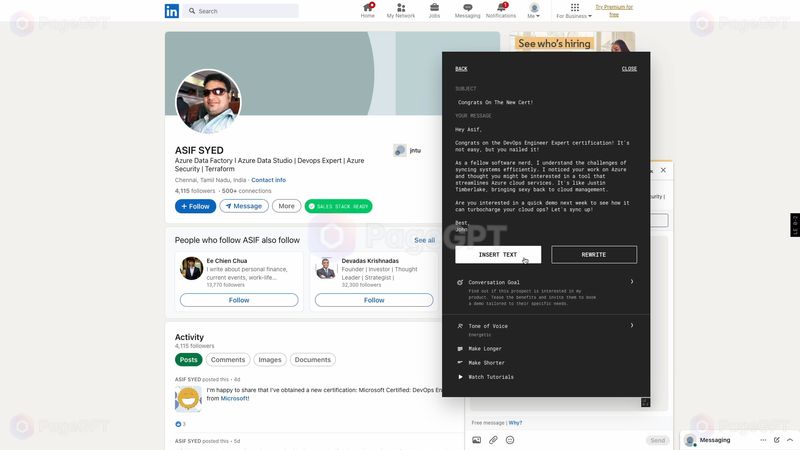Attach an image with the picture icon
The image size is (800, 450).
click(x=477, y=440)
